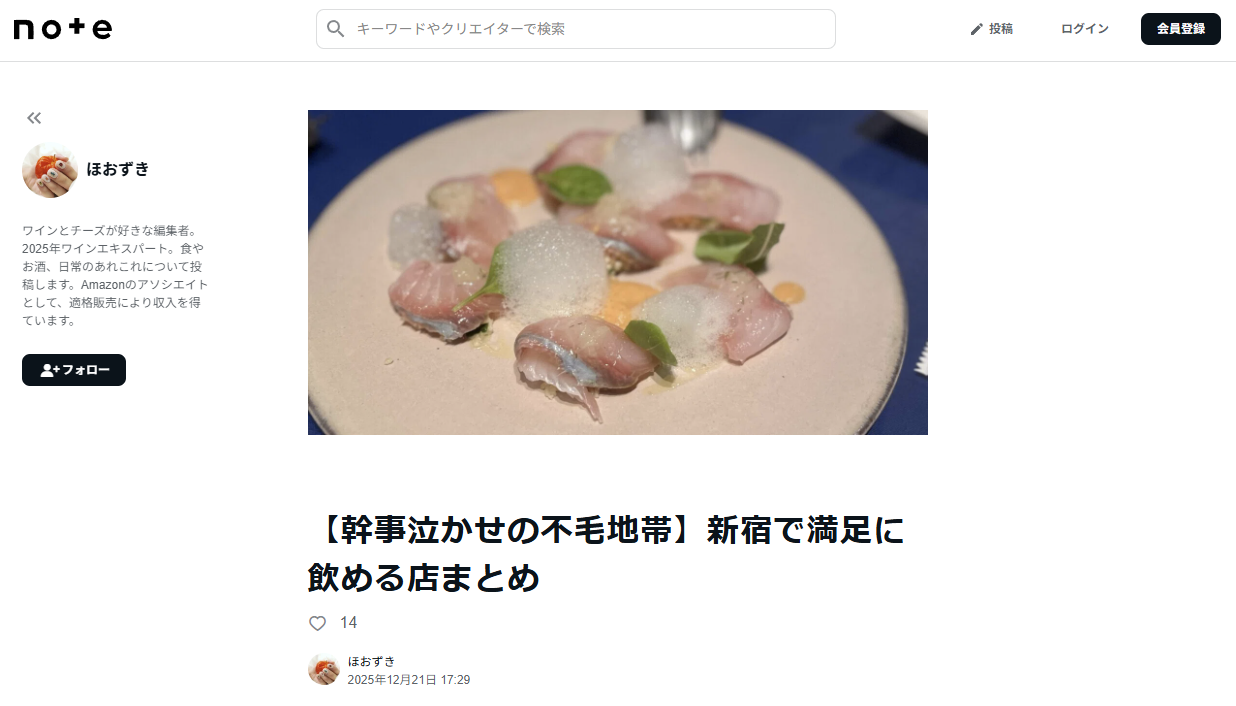Open the 投稿 post link text
Image resolution: width=1236 pixels, height=706 pixels.
click(1001, 29)
